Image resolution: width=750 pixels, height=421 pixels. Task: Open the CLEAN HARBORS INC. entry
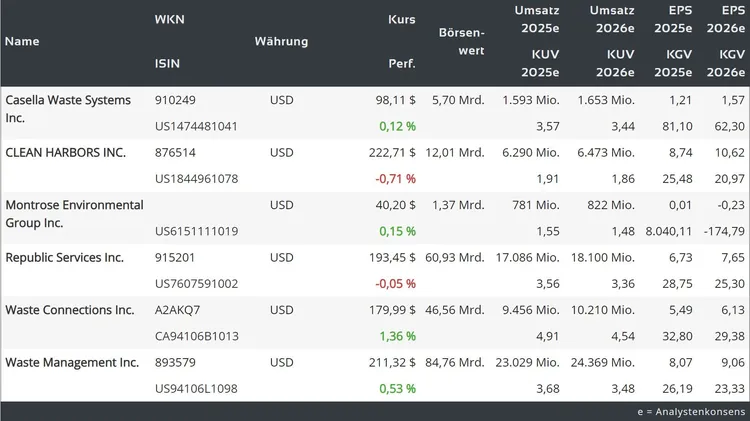click(66, 153)
